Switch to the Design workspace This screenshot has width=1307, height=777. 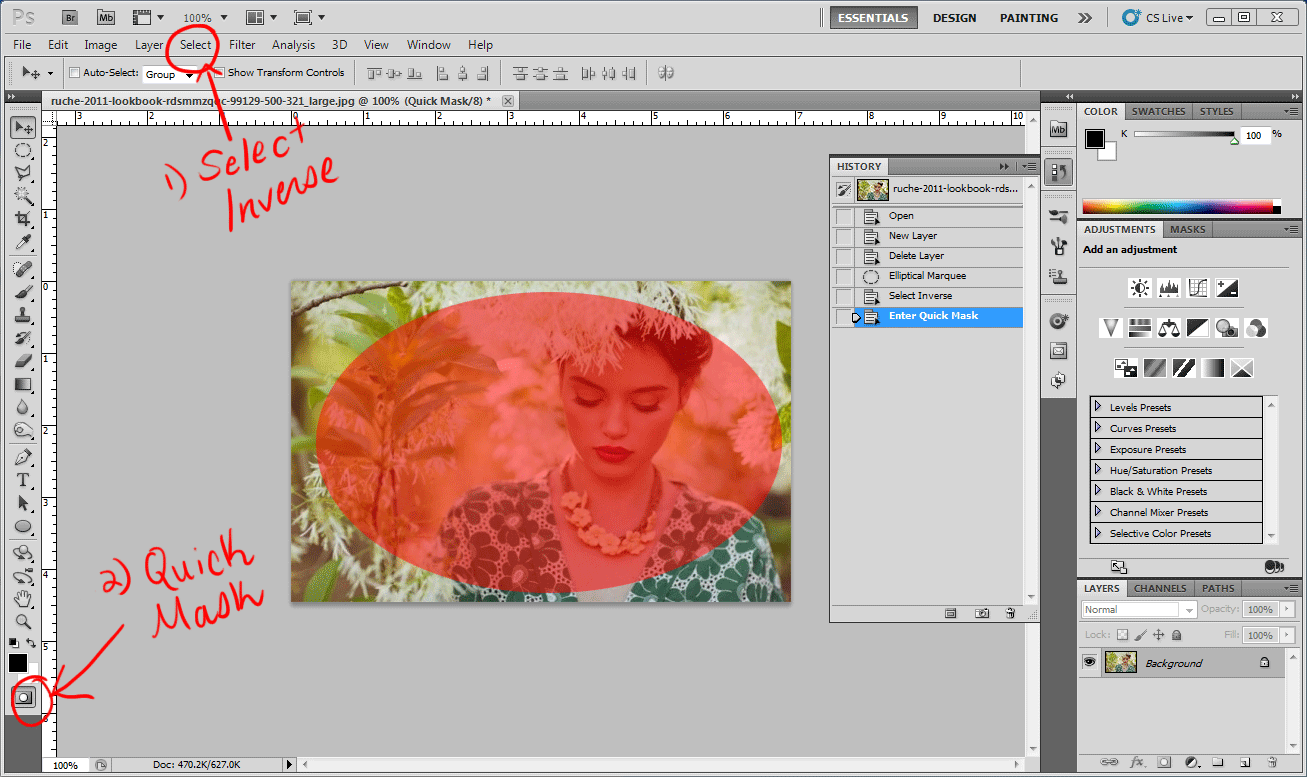[x=954, y=18]
